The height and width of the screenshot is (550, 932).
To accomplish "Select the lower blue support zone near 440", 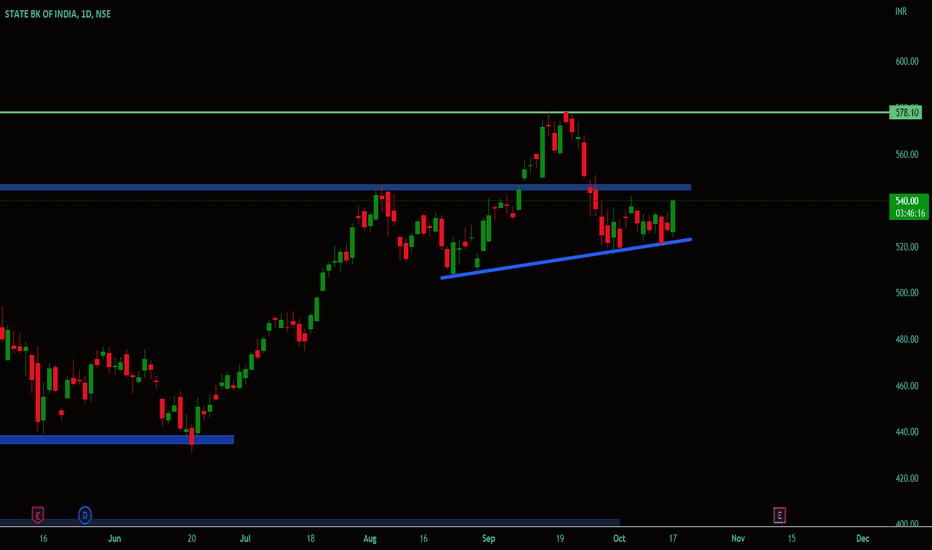I will coord(116,439).
